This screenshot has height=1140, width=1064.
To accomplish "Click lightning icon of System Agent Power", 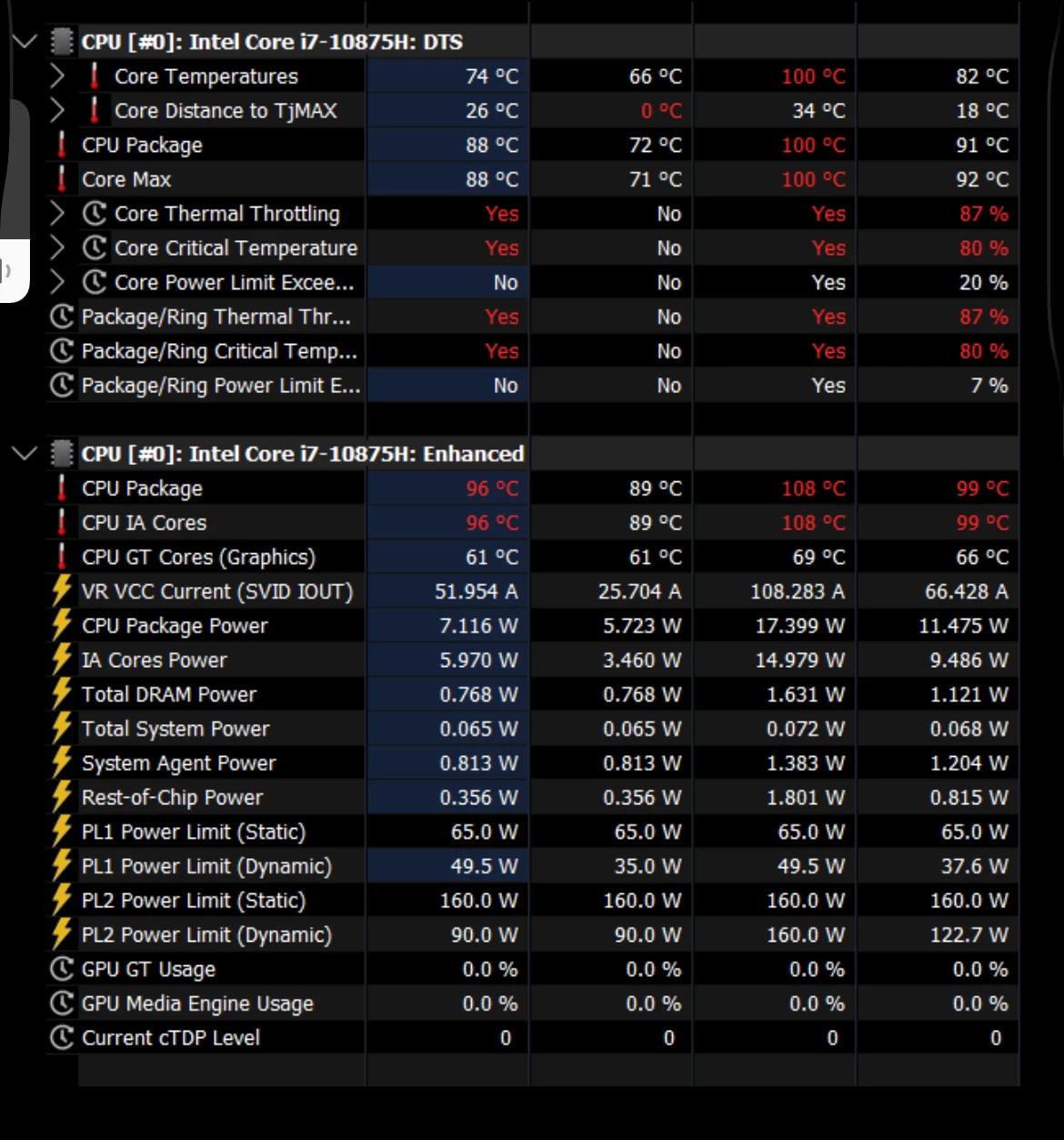I will pos(62,763).
